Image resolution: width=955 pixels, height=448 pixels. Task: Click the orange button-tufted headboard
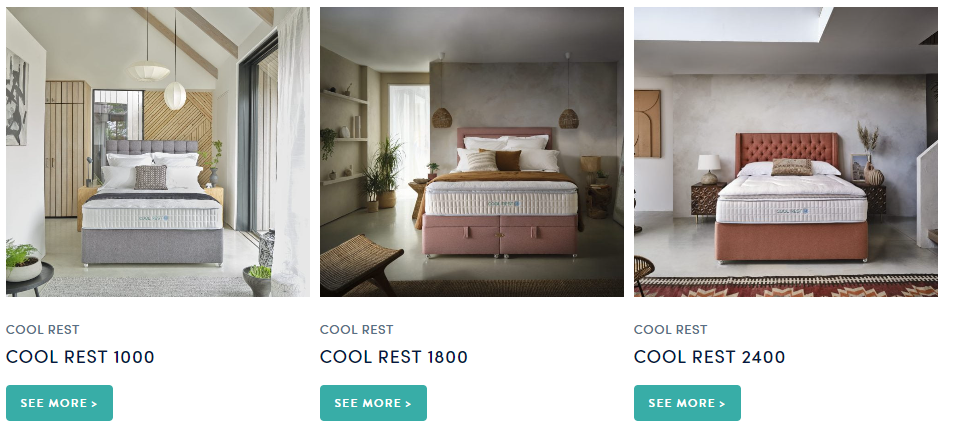pos(787,151)
